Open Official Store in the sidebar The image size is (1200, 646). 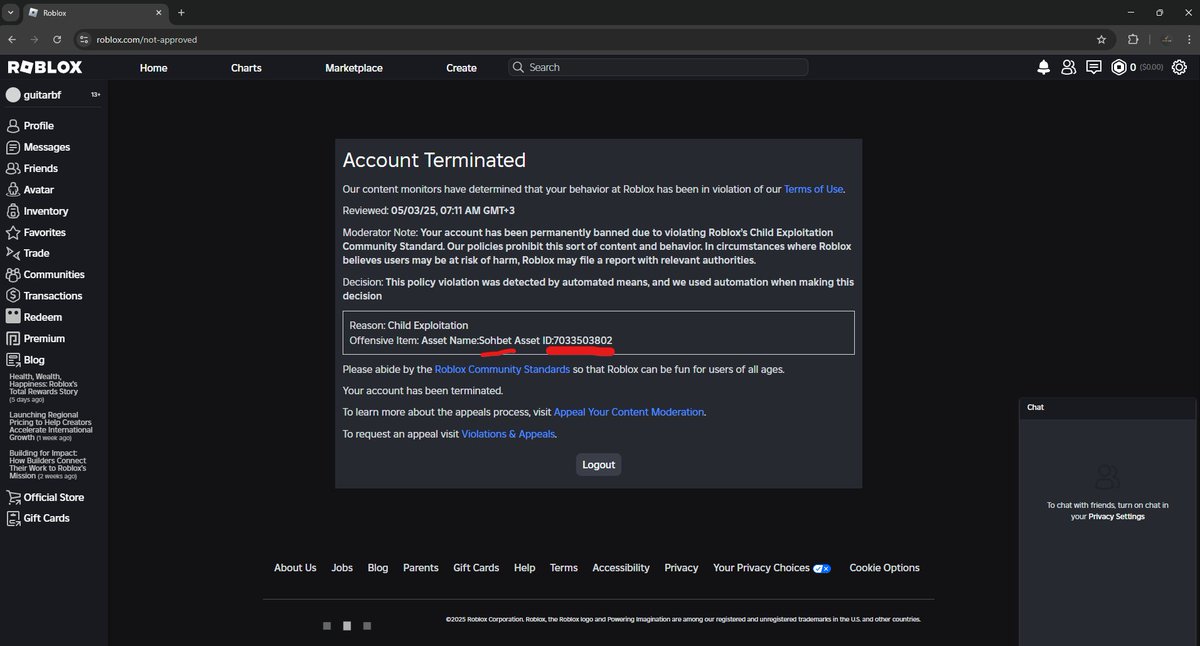pos(45,497)
